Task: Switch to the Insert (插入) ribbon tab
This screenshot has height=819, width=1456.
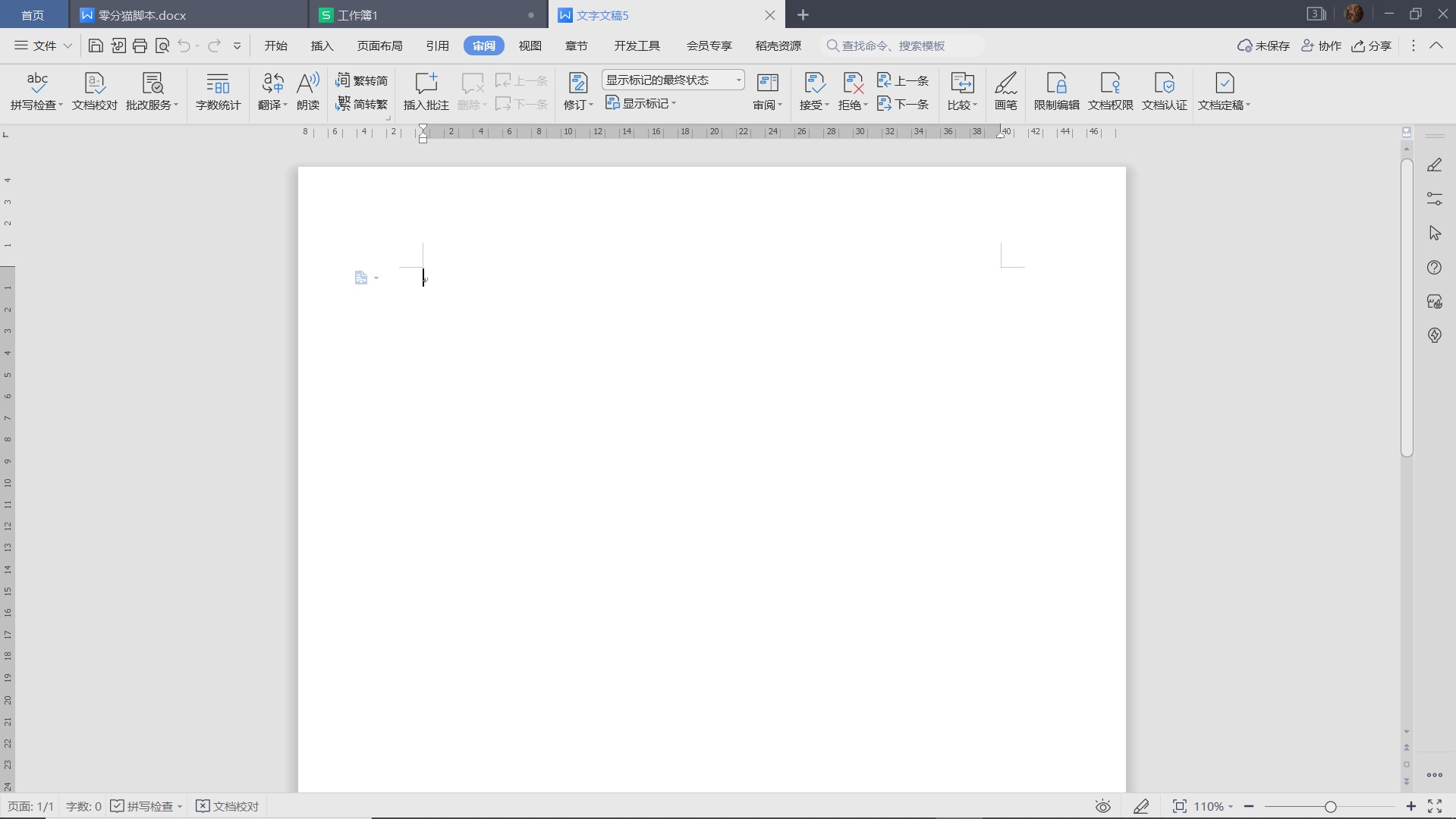Action: coord(322,46)
